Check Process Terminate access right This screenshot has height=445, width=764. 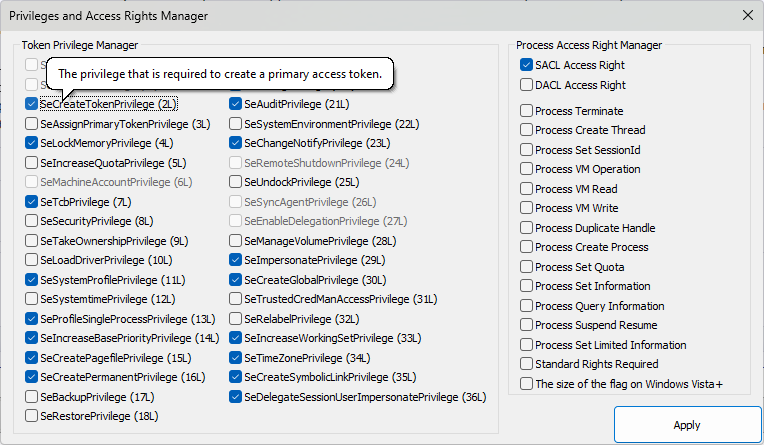coord(527,111)
